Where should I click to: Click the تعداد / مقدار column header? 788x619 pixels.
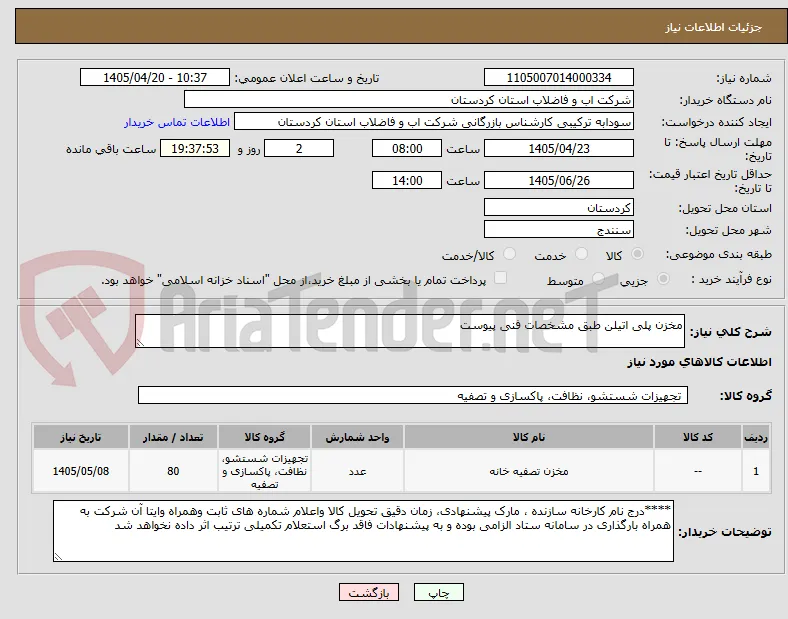point(173,437)
